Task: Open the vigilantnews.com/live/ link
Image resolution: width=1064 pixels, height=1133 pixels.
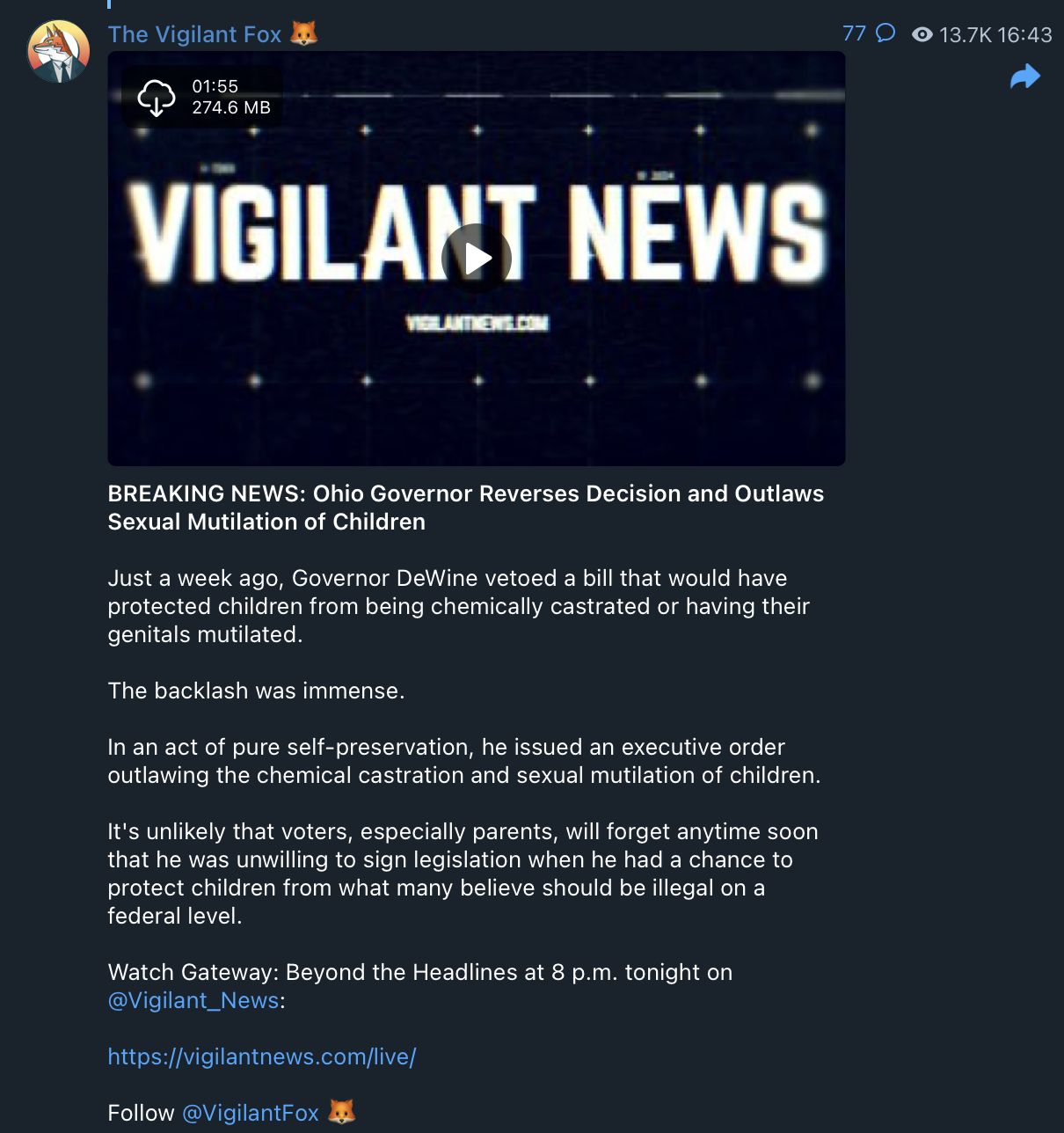Action: [x=262, y=1056]
